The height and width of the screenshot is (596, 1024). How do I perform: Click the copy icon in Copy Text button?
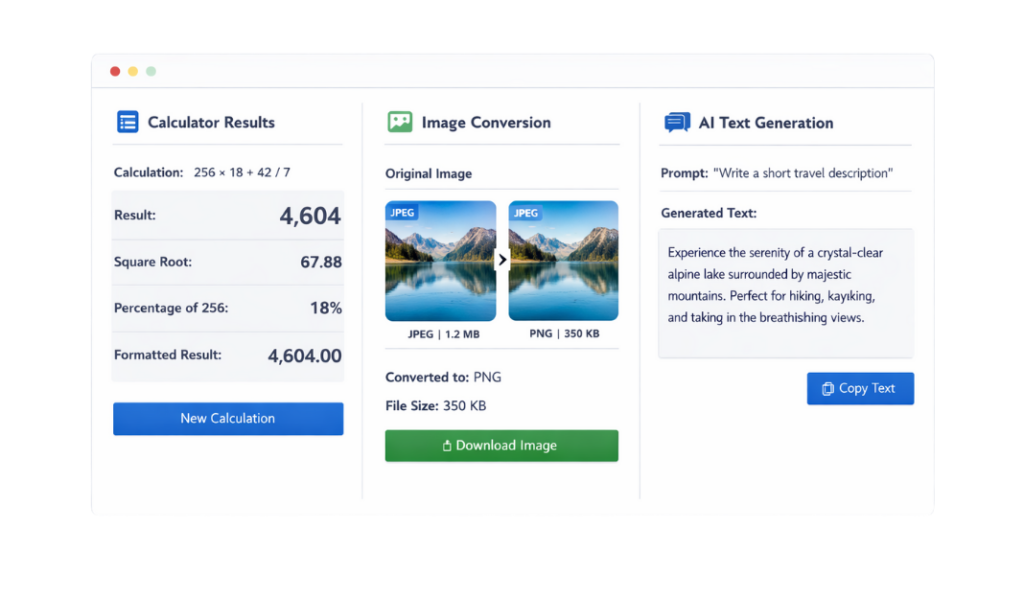pyautogui.click(x=827, y=389)
